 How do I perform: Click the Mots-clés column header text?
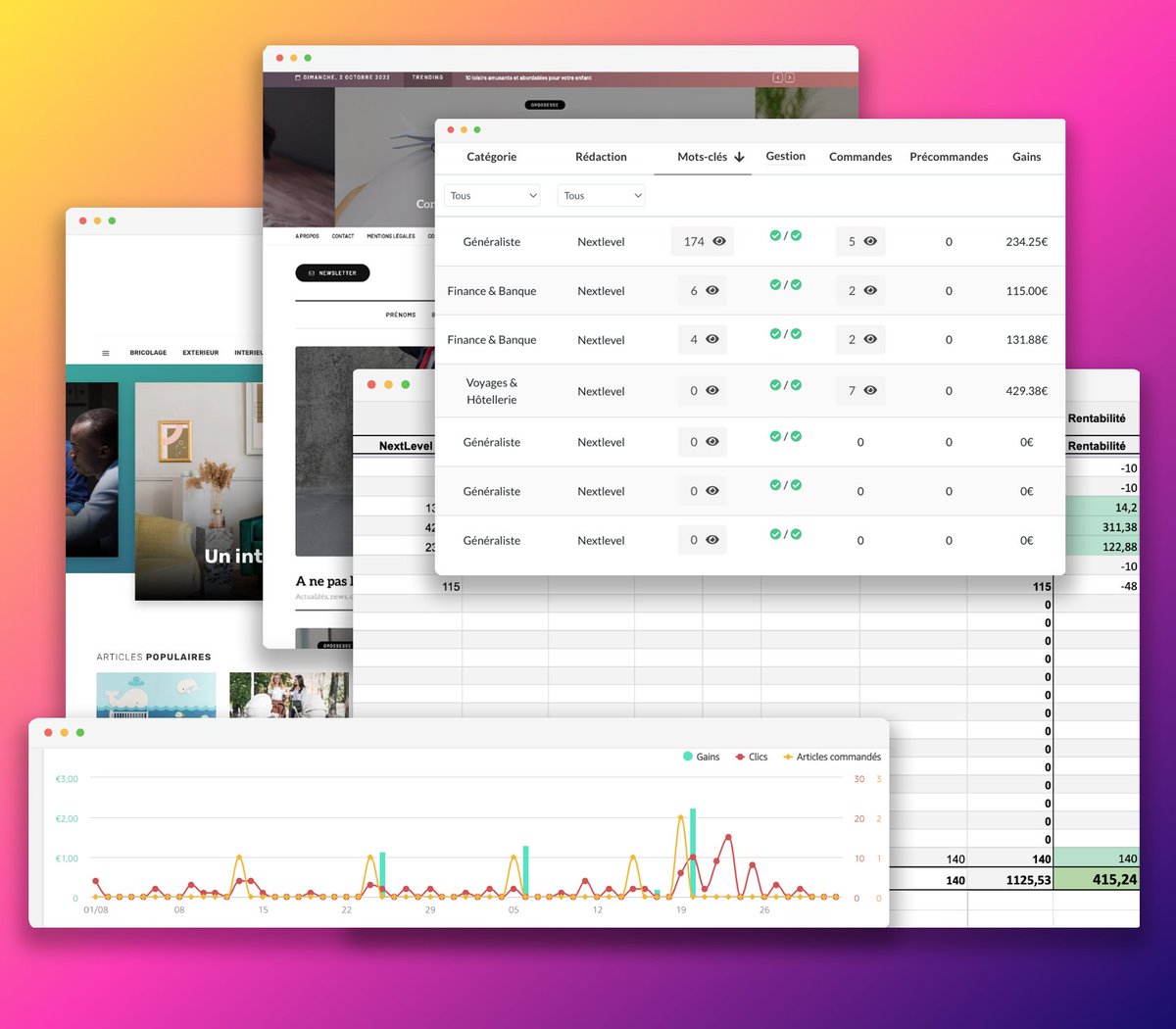(703, 157)
